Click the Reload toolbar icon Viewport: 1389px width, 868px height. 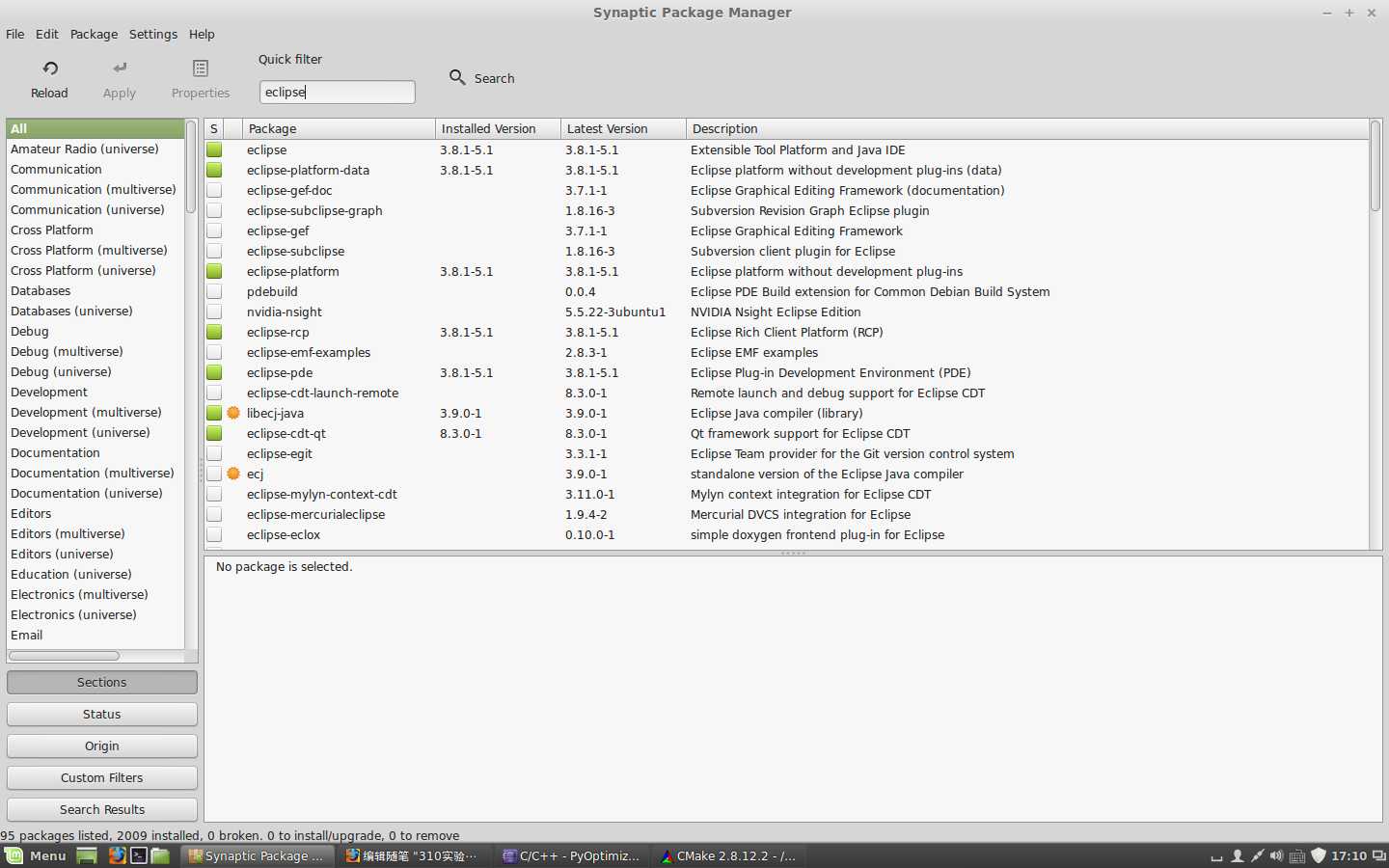(x=50, y=68)
